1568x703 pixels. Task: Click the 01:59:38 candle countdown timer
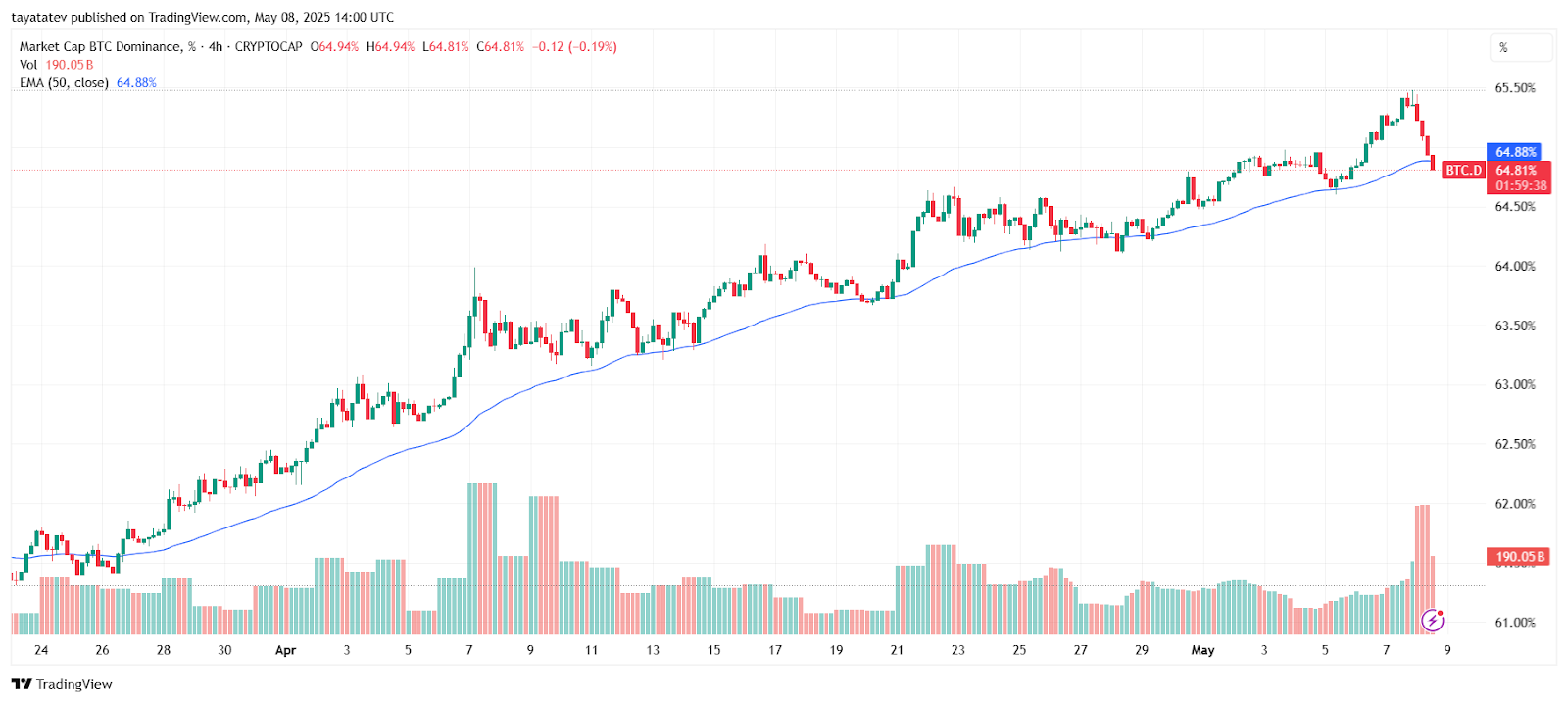pyautogui.click(x=1521, y=185)
